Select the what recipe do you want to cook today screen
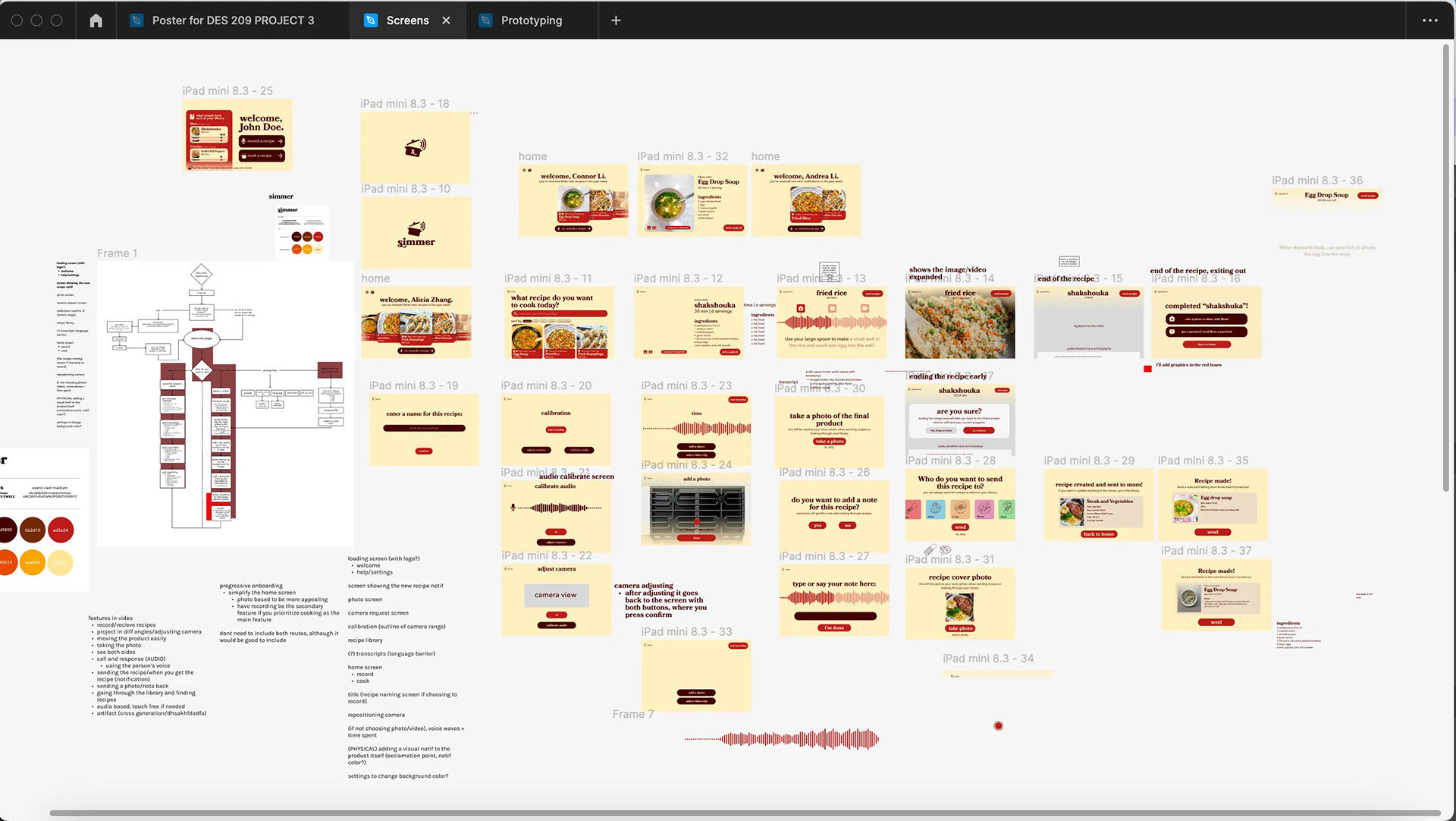The image size is (1456, 821). (x=559, y=322)
